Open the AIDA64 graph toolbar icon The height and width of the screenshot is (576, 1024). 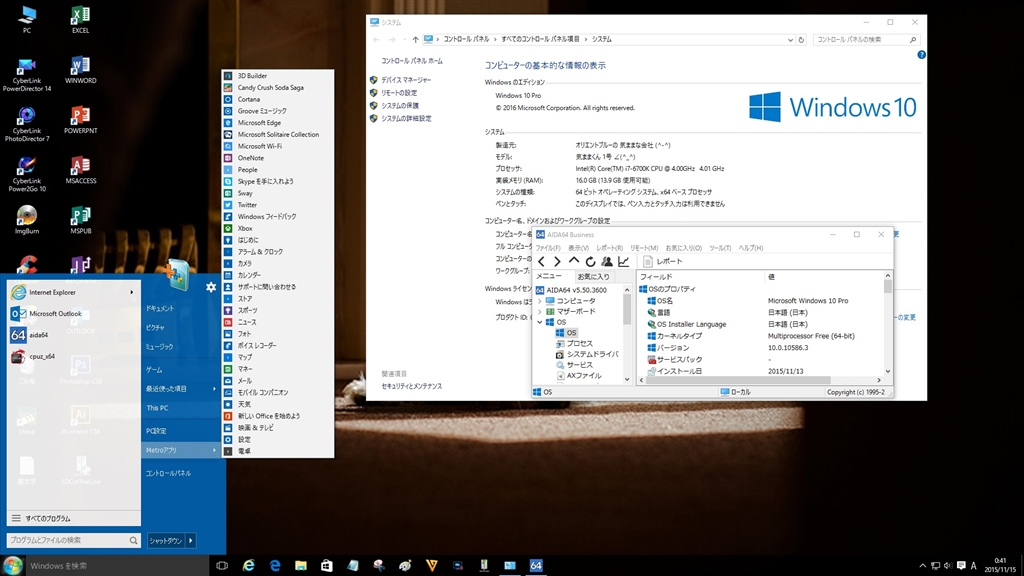pyautogui.click(x=623, y=262)
